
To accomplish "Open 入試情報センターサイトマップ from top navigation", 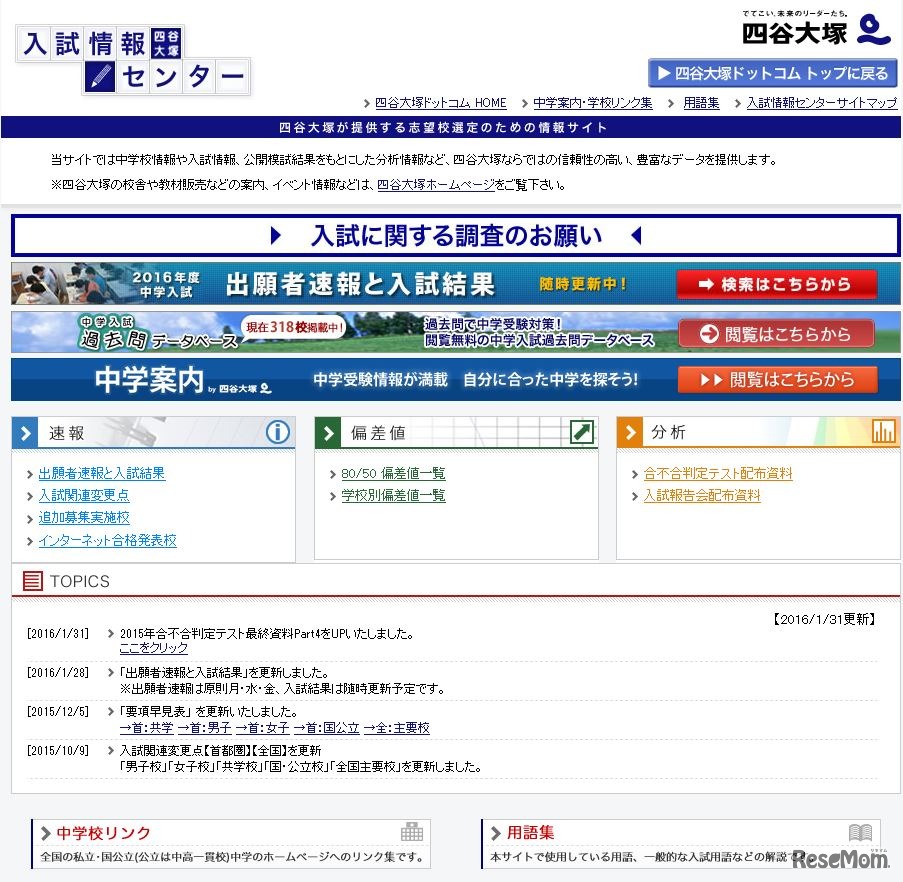I will pos(820,102).
